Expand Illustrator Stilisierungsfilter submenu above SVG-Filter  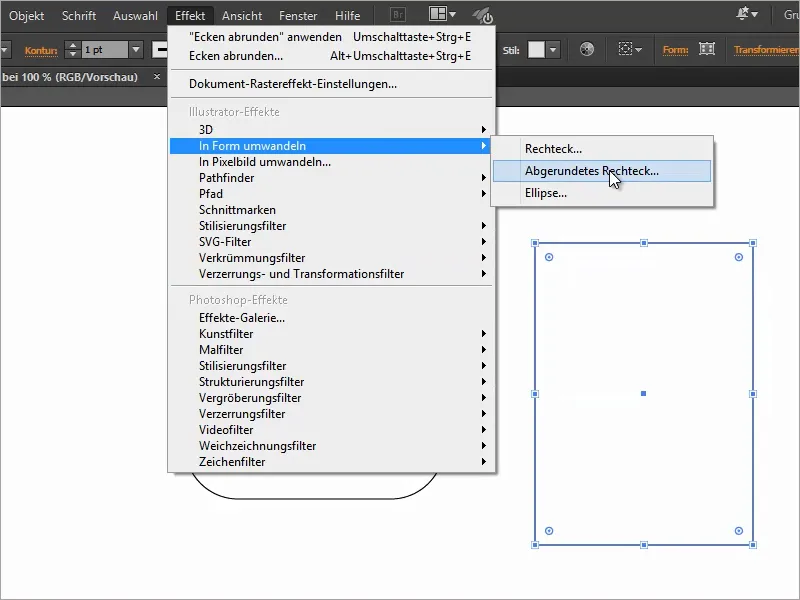(331, 226)
